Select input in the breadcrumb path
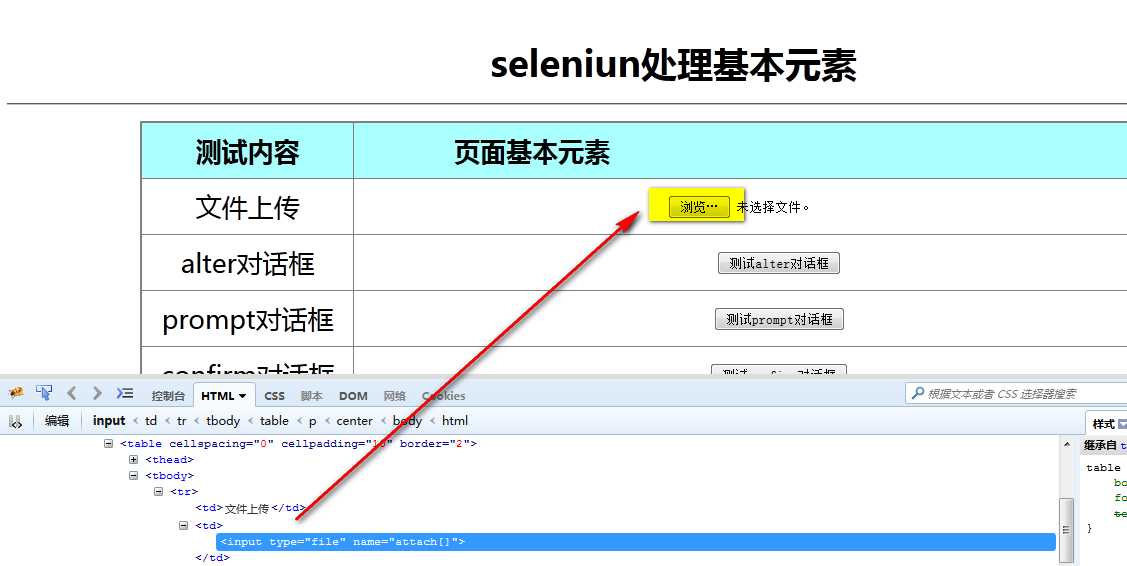Image resolution: width=1127 pixels, height=566 pixels. pos(109,421)
